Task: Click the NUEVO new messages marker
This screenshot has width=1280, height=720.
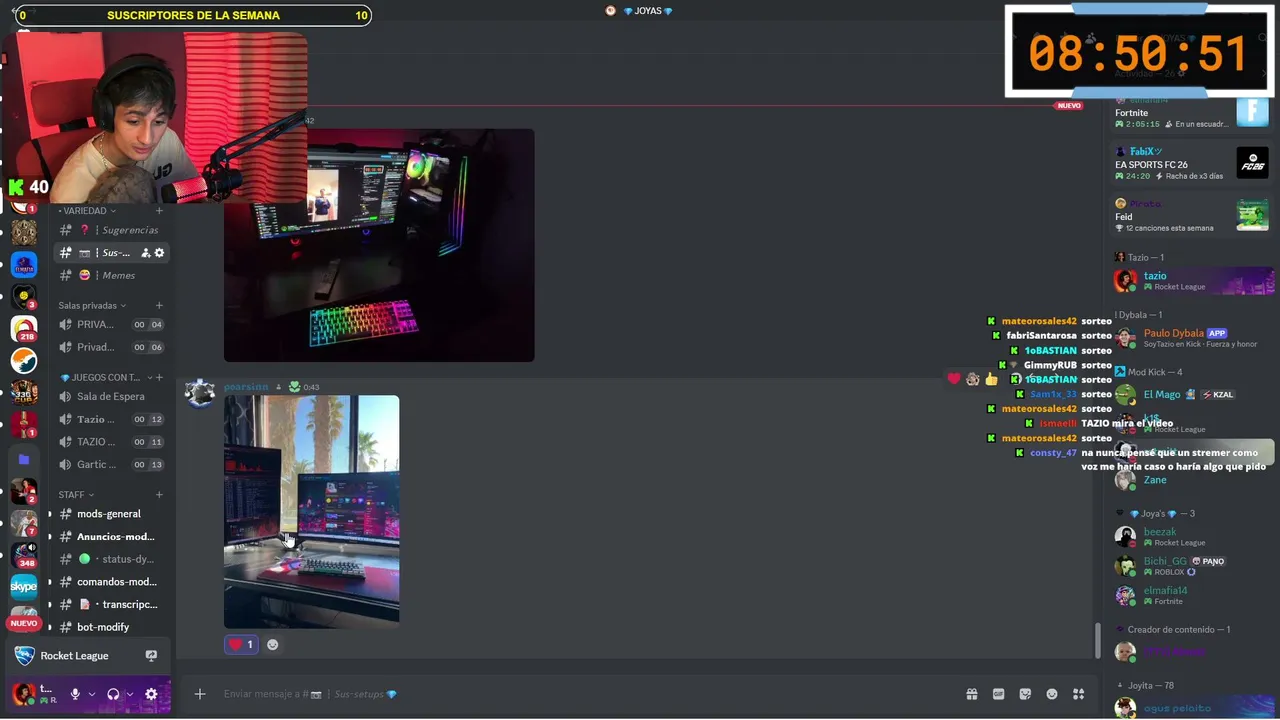Action: tap(1069, 105)
